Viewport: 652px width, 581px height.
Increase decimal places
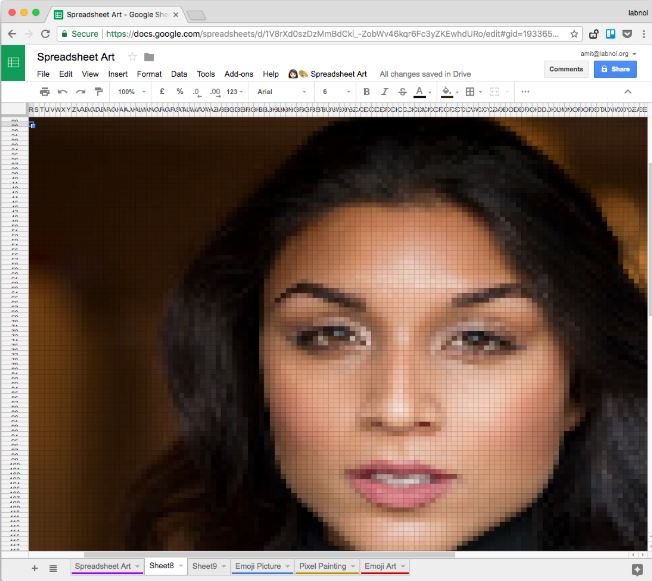tap(215, 92)
